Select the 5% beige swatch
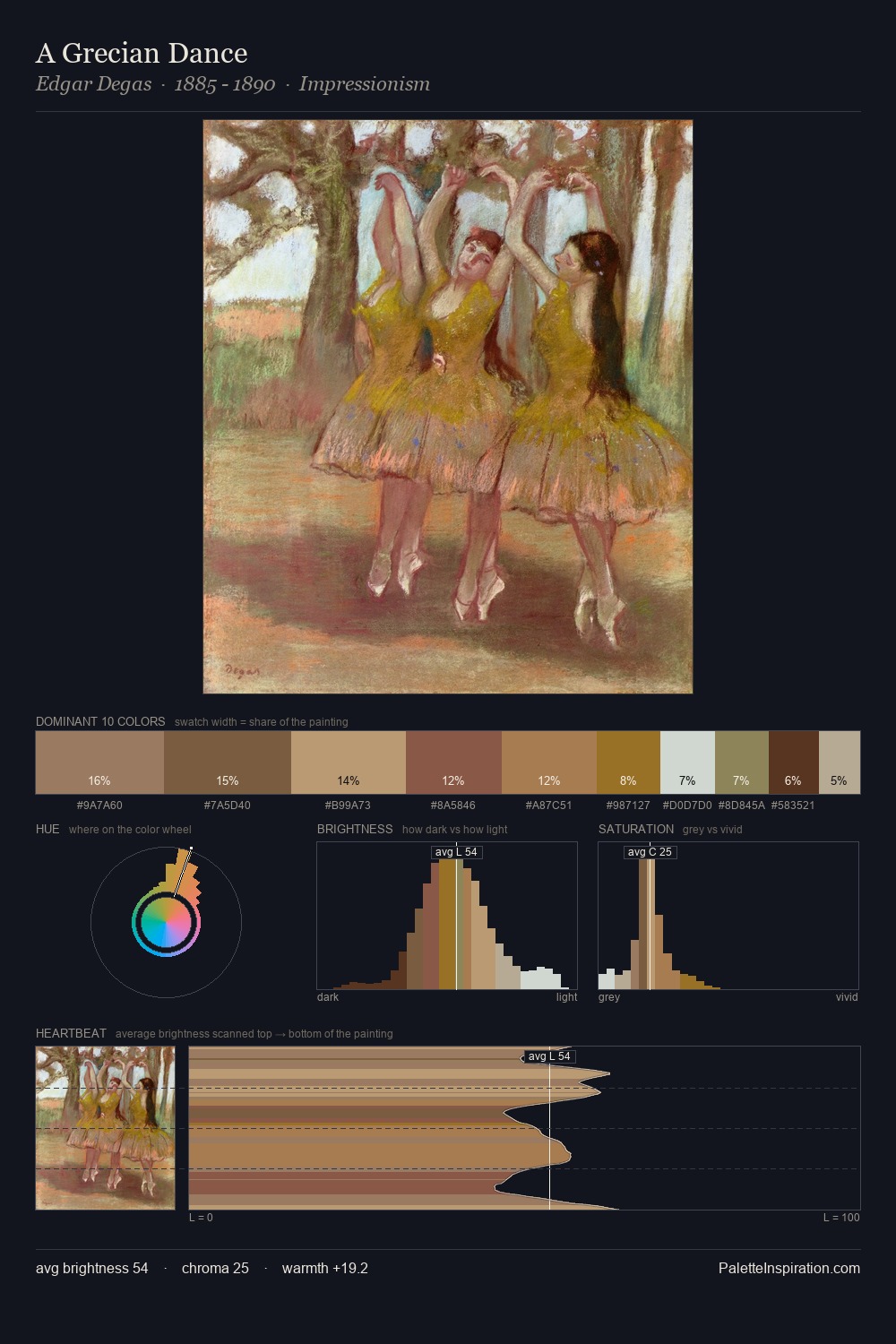 tap(840, 762)
